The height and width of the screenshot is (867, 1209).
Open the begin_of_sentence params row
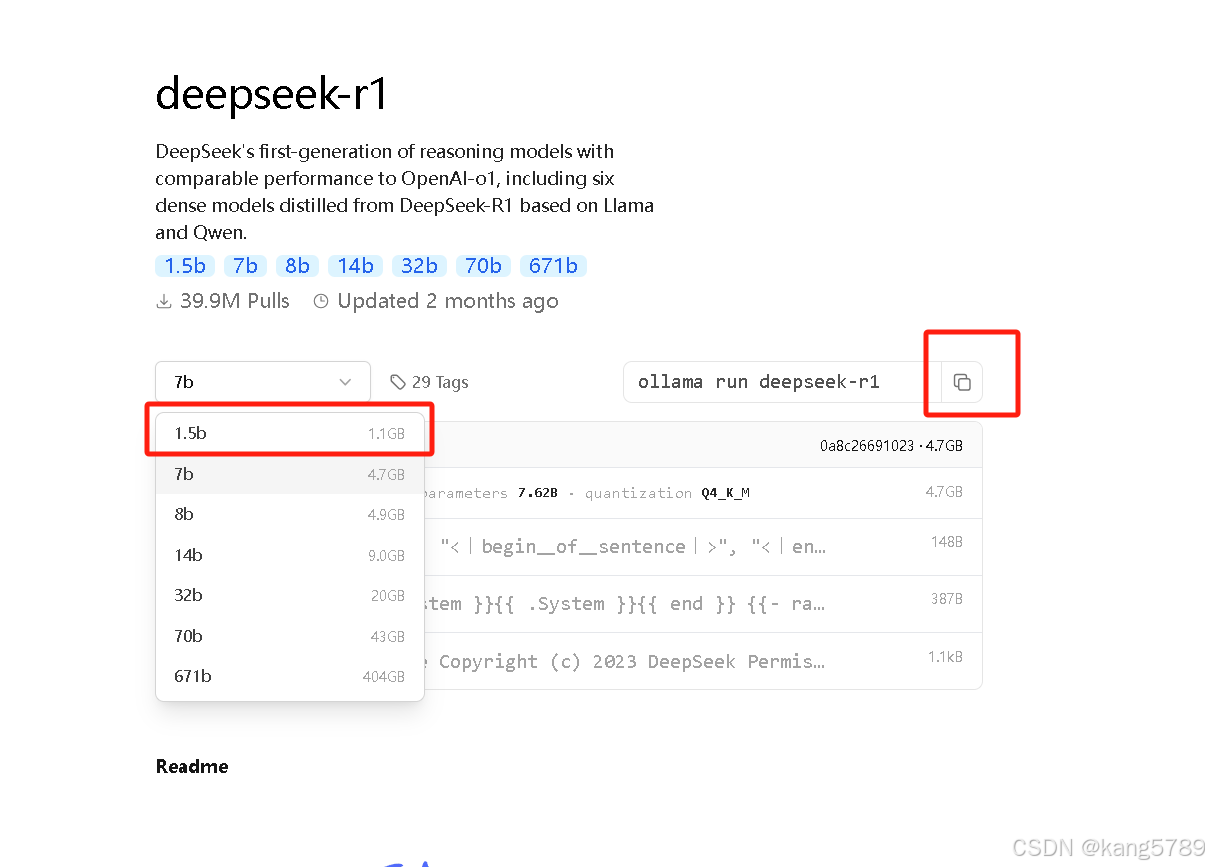click(x=703, y=547)
